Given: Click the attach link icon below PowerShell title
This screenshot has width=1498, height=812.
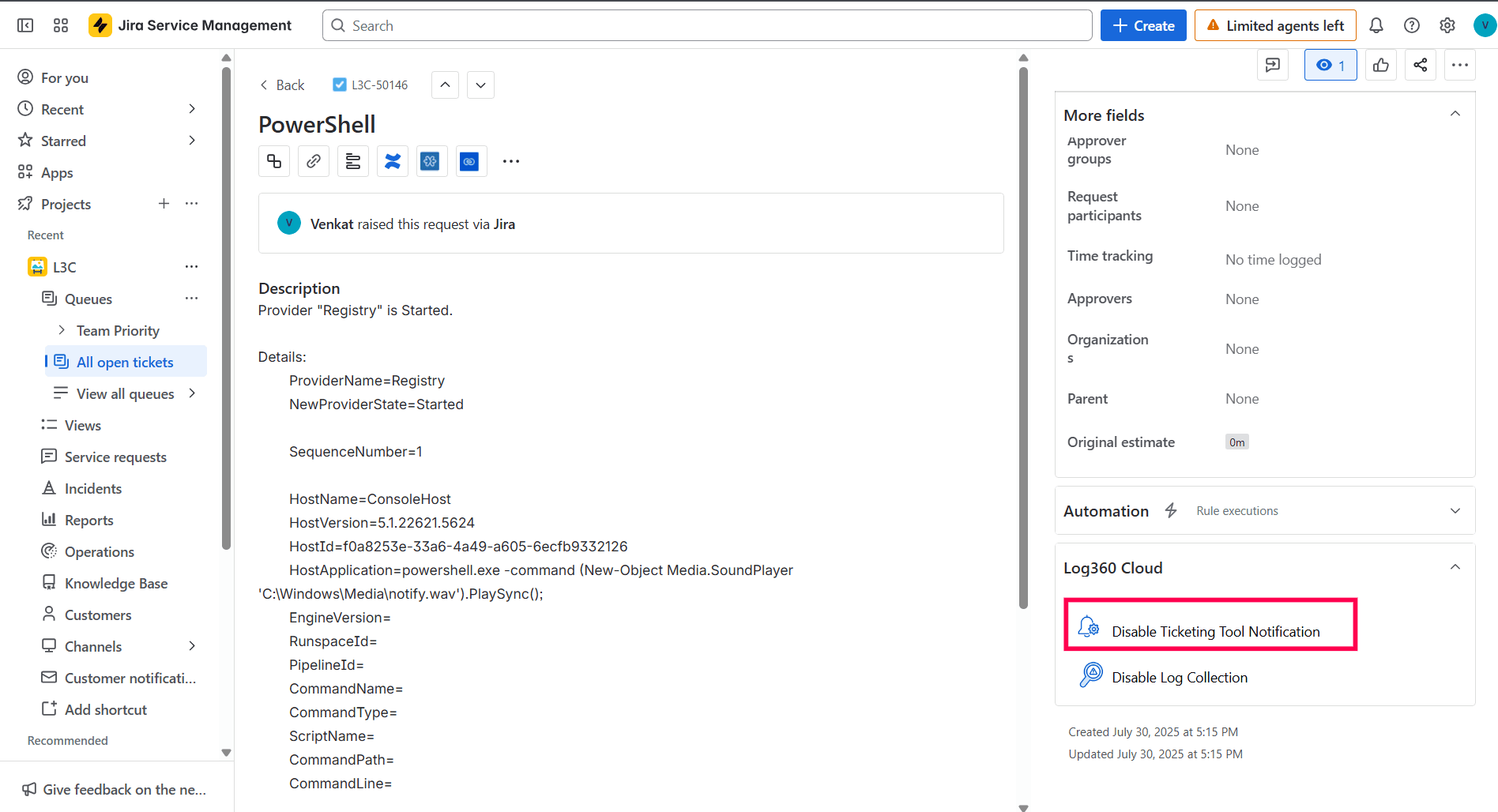Looking at the screenshot, I should coord(313,160).
